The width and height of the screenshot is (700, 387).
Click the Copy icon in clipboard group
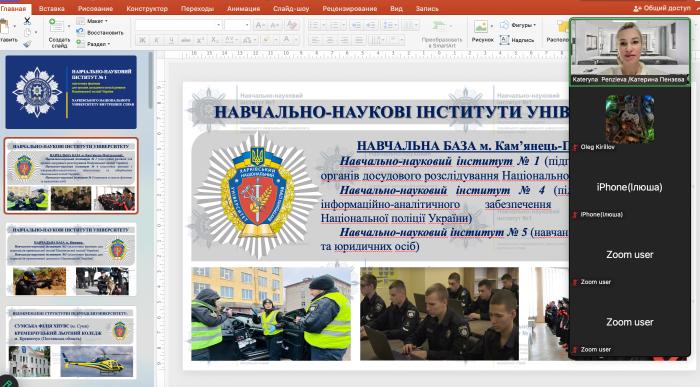[27, 33]
